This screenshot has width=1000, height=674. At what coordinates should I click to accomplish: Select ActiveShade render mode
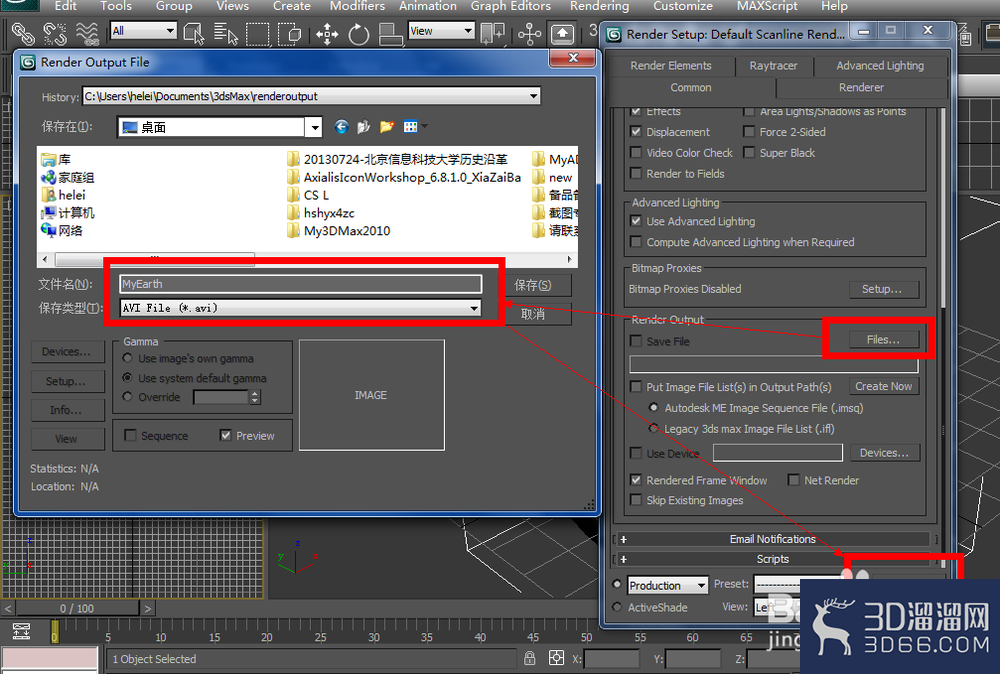617,607
